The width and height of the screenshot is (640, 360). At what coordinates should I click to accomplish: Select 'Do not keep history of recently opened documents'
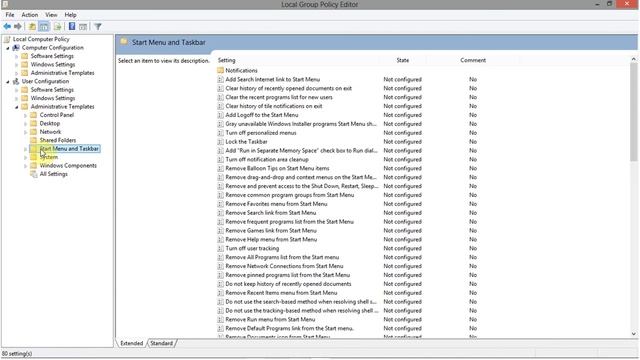tap(288, 284)
